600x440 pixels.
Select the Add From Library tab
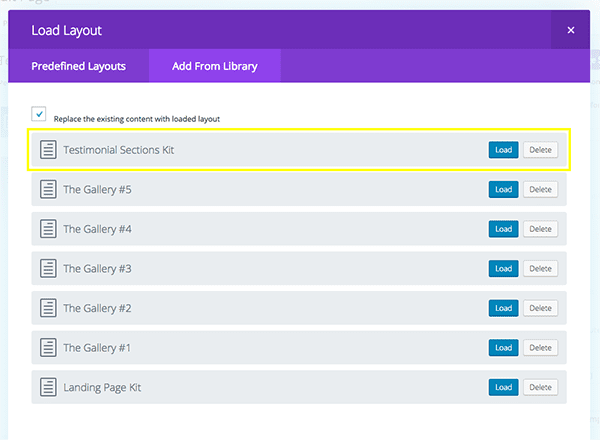click(x=214, y=66)
